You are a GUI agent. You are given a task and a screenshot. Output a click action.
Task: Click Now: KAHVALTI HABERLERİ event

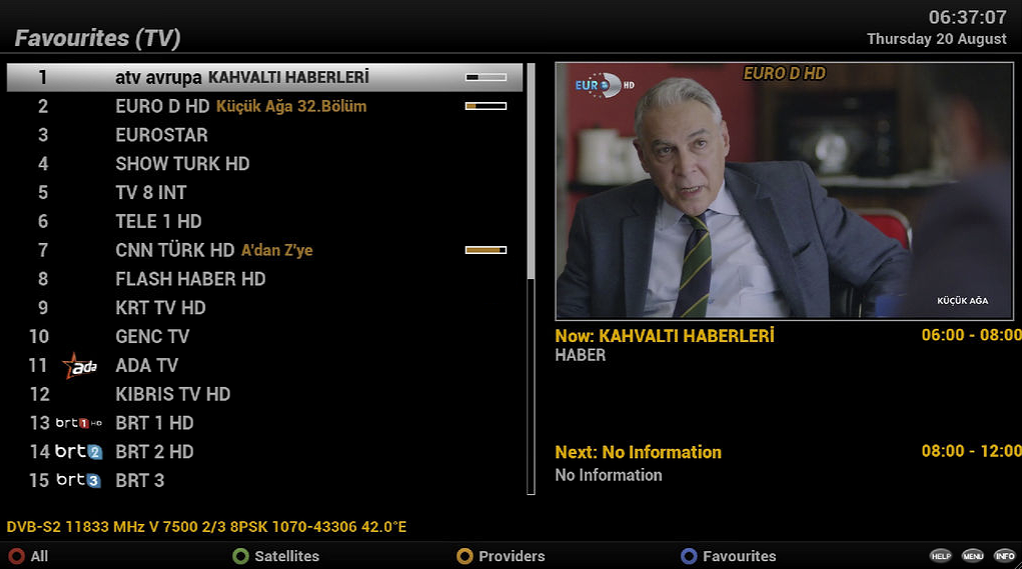point(664,336)
